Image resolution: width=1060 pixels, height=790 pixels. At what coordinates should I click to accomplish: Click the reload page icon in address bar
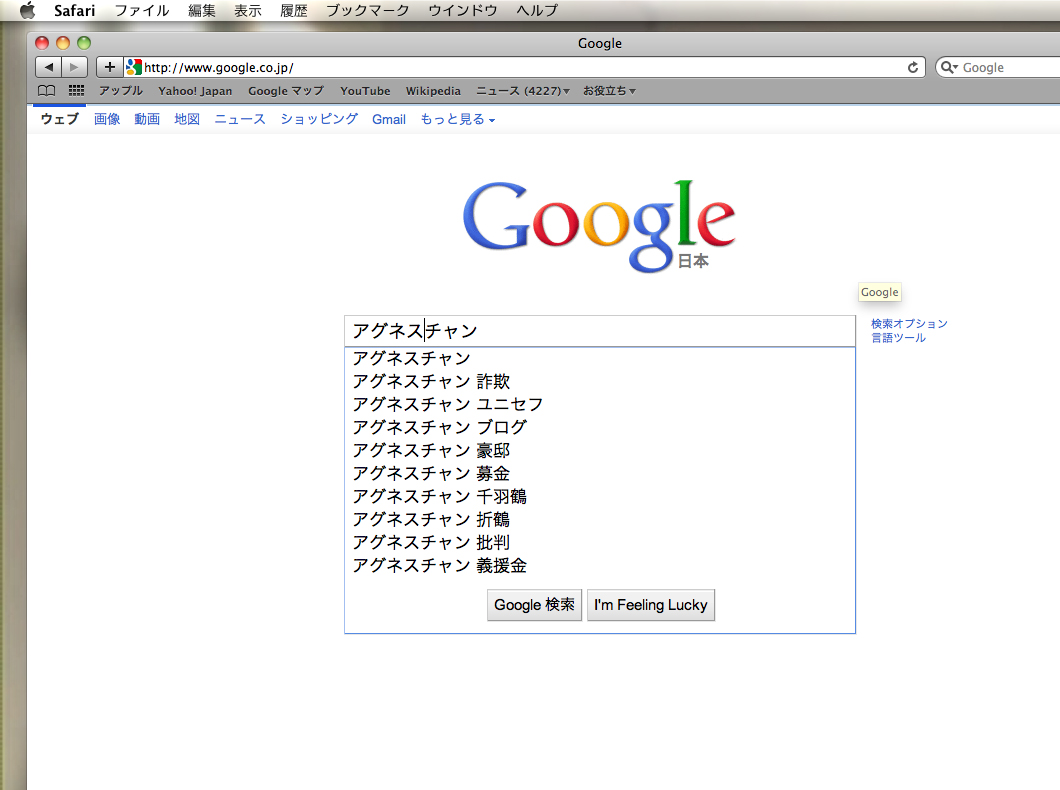pos(912,68)
